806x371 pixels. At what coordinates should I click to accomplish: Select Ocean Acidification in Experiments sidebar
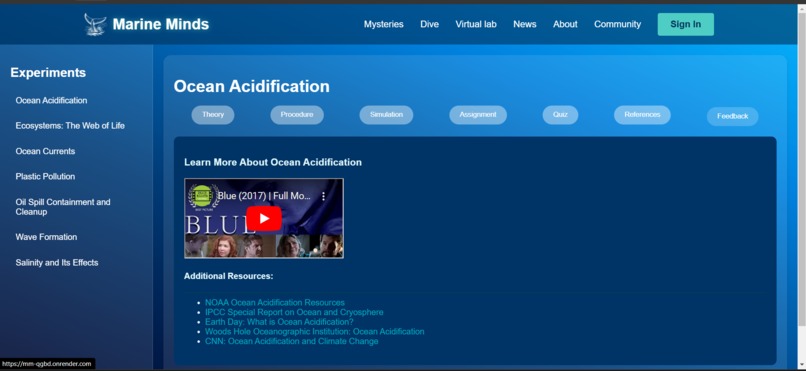click(x=51, y=100)
